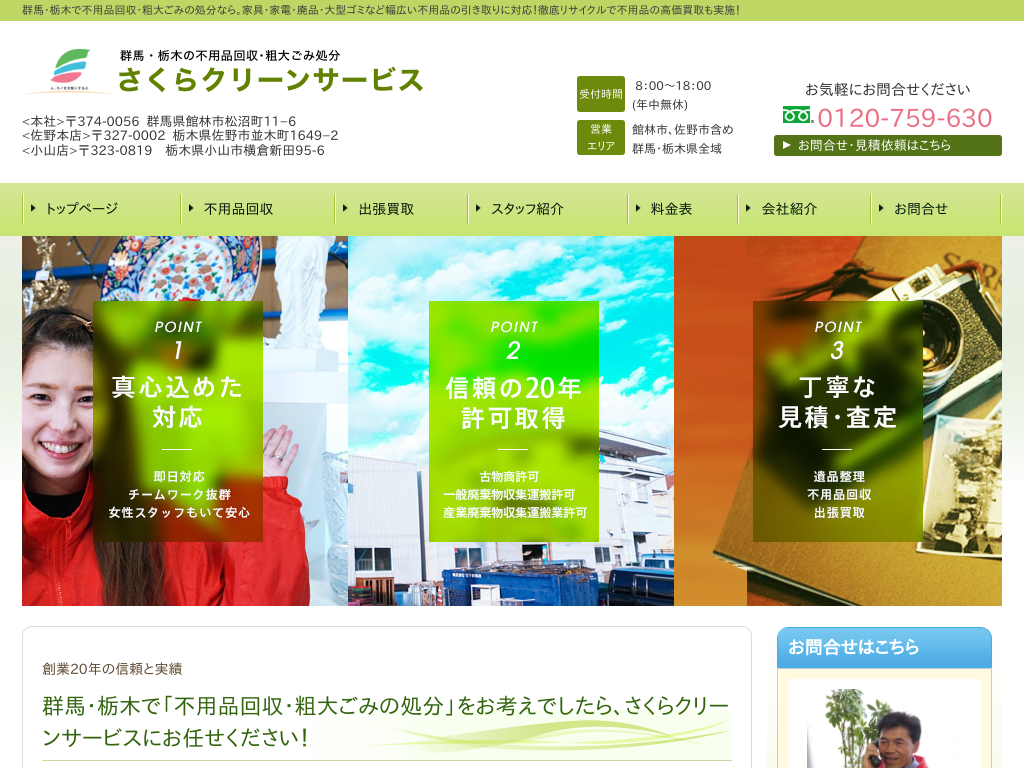Select お問合せ in the navigation bar
The width and height of the screenshot is (1024, 768).
[920, 209]
